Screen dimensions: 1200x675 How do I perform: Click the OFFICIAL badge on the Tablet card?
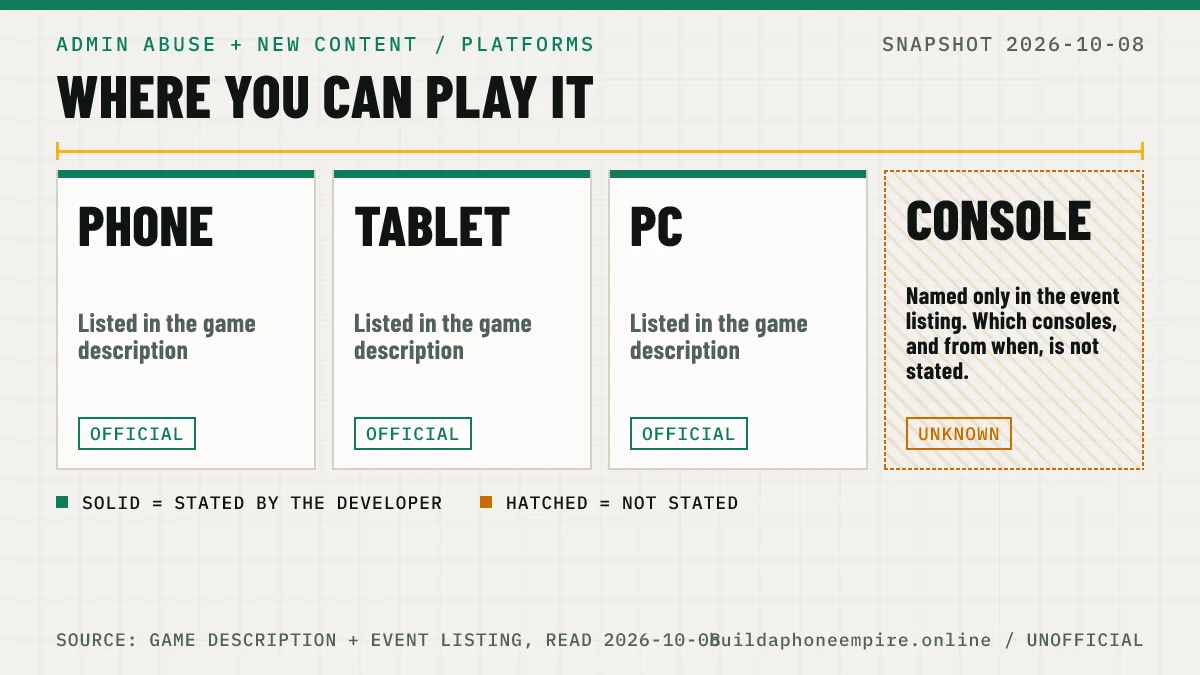click(x=413, y=434)
